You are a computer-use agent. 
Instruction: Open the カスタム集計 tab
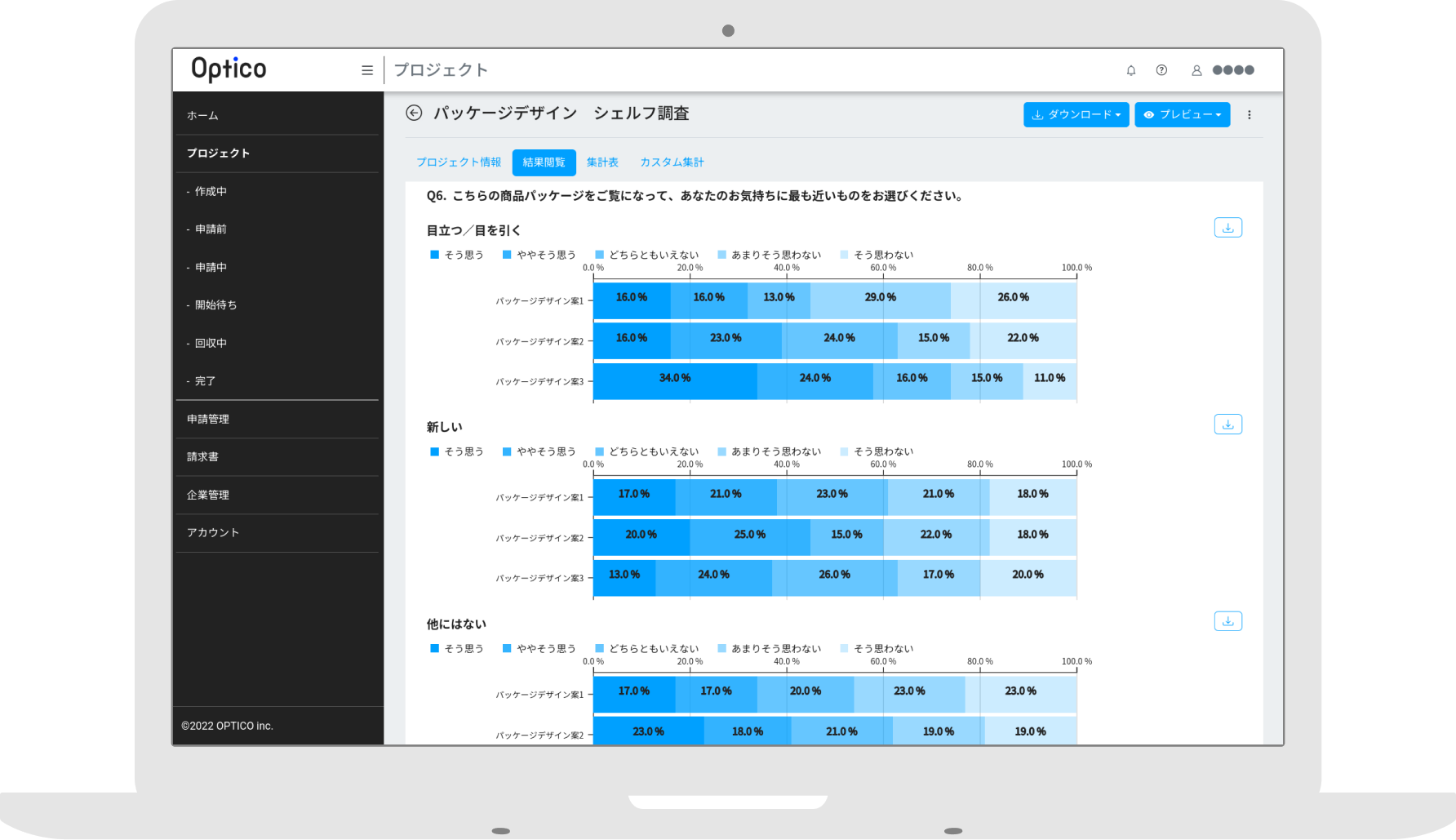(x=671, y=162)
